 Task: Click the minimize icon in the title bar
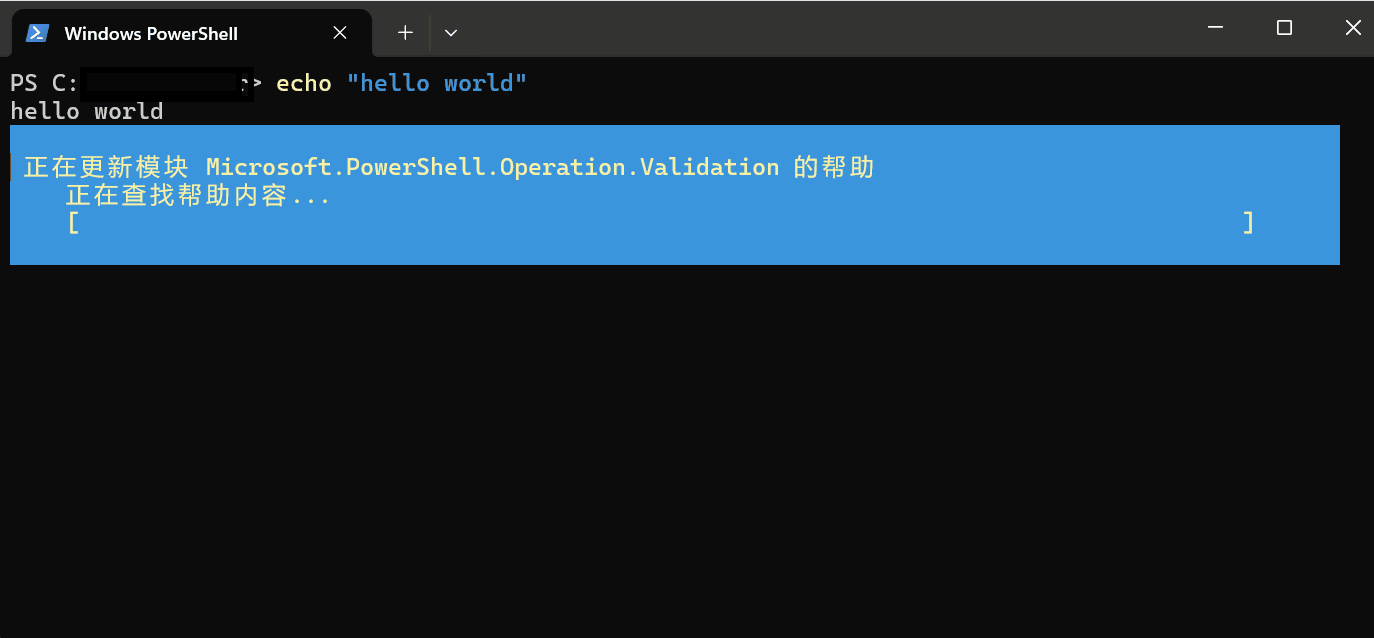[1214, 27]
